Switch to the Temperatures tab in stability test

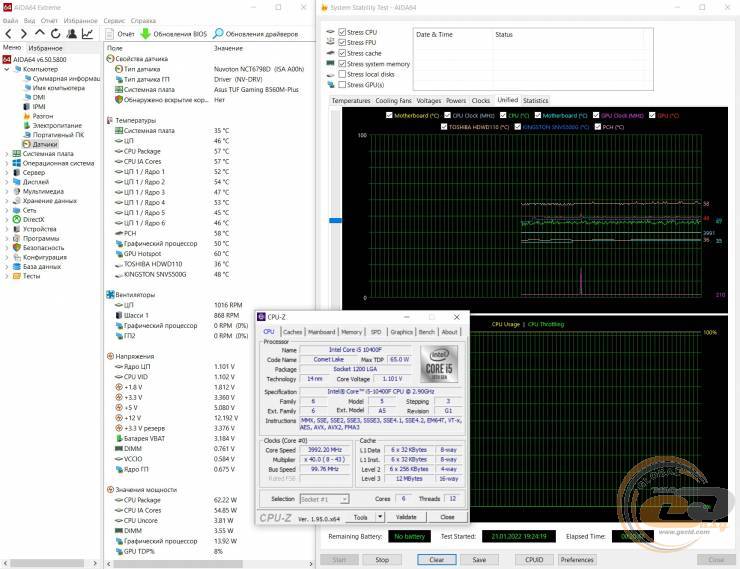(x=351, y=100)
